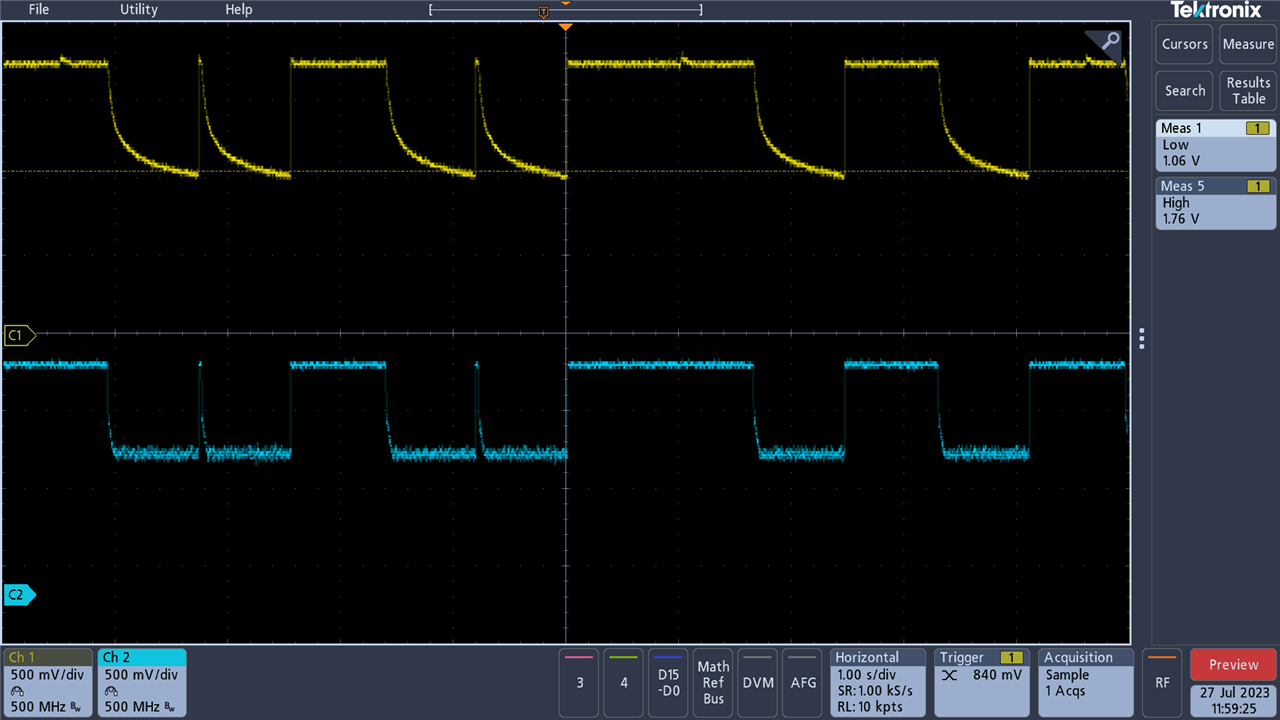Click the Measure button

coord(1248,45)
